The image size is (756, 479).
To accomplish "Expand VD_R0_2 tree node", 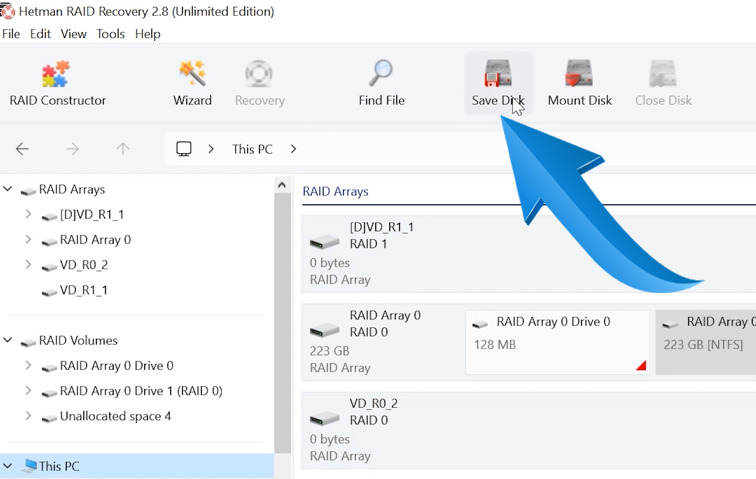I will [x=28, y=265].
